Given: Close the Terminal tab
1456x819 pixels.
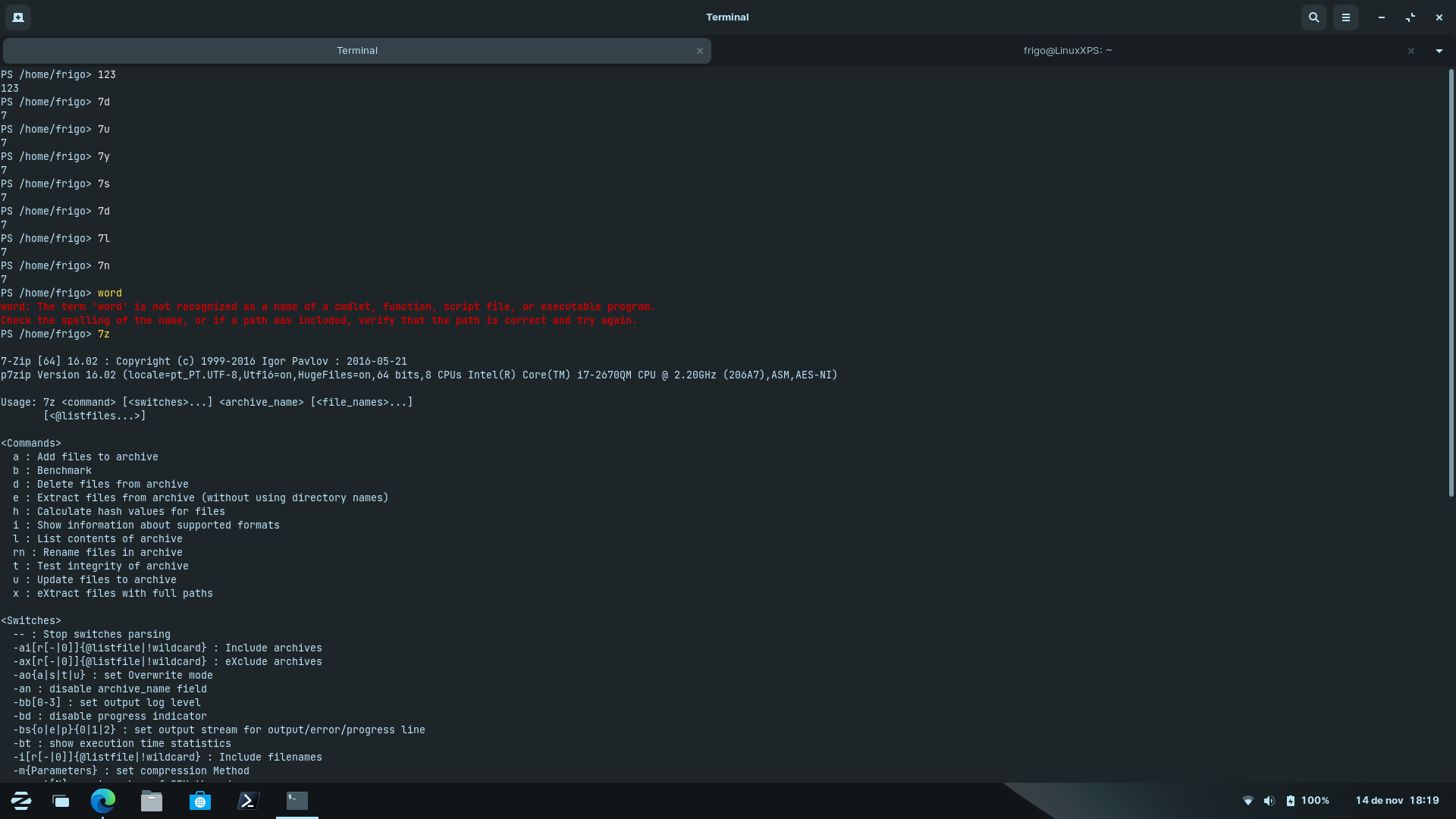Looking at the screenshot, I should click(699, 51).
